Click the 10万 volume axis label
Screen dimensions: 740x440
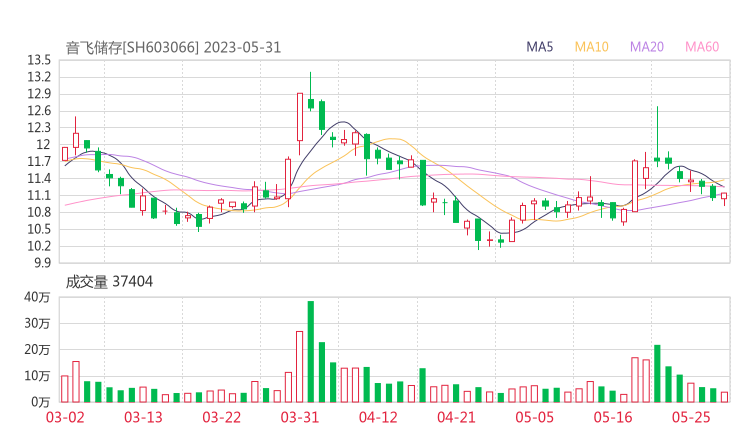[x=37, y=376]
